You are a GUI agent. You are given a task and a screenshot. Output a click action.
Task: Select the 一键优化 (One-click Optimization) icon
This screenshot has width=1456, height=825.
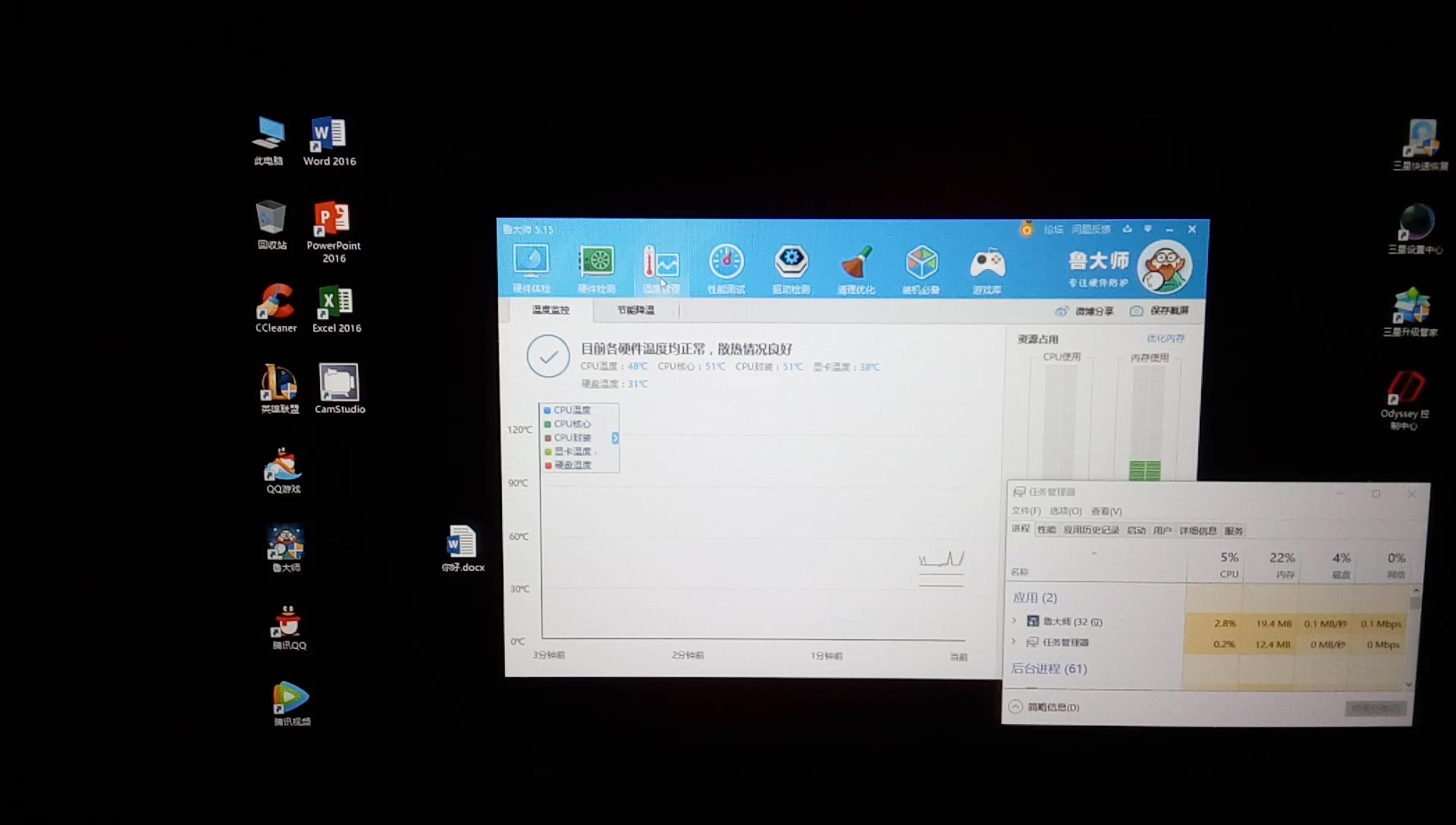(x=855, y=270)
